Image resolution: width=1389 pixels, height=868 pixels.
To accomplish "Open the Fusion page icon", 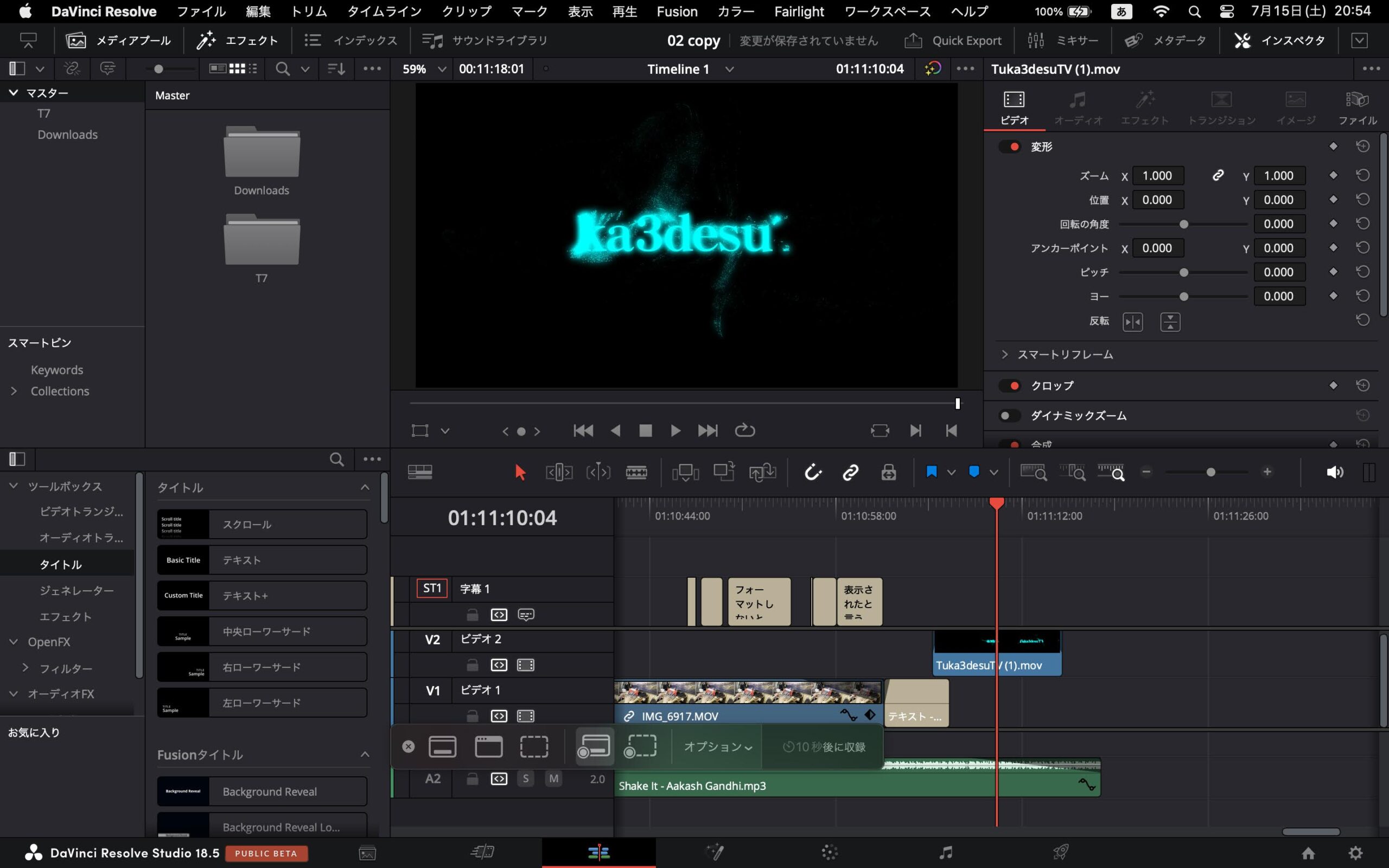I will 715,852.
